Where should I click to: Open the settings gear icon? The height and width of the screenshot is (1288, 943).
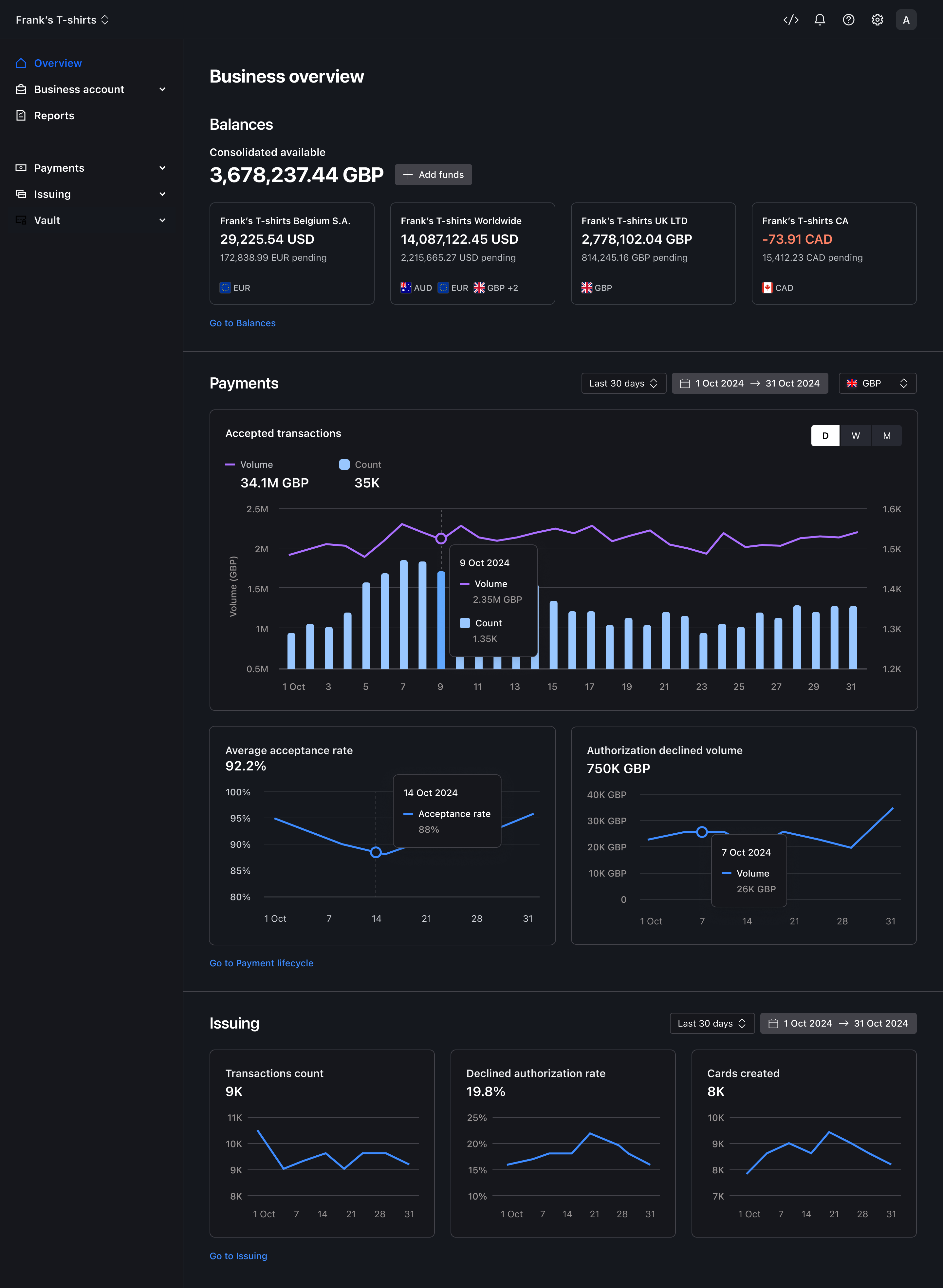[x=878, y=20]
